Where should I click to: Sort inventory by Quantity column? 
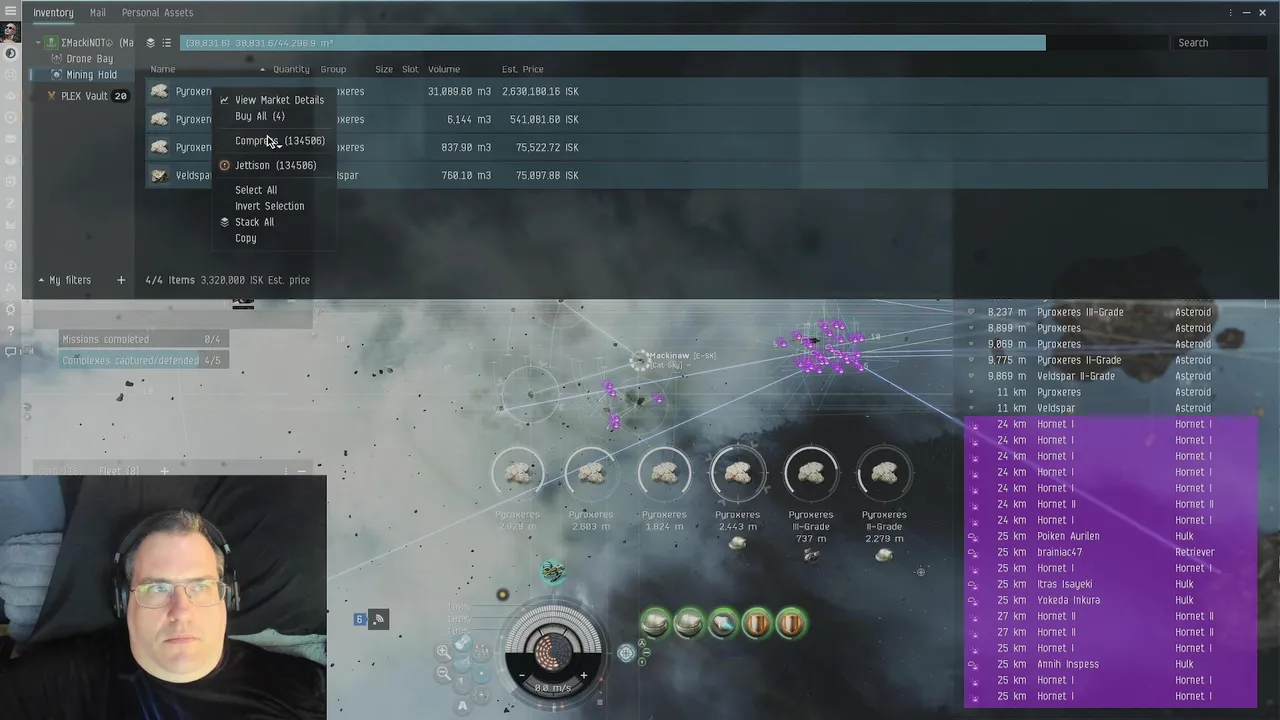tap(291, 69)
